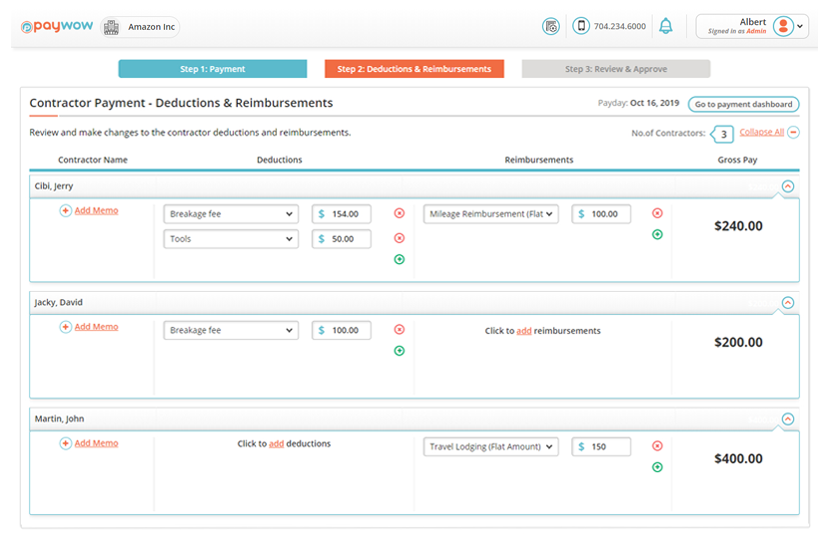The width and height of the screenshot is (827, 539).
Task: Open Mileage Reimbursement dropdown for Cibi, Jerry
Action: pos(491,214)
